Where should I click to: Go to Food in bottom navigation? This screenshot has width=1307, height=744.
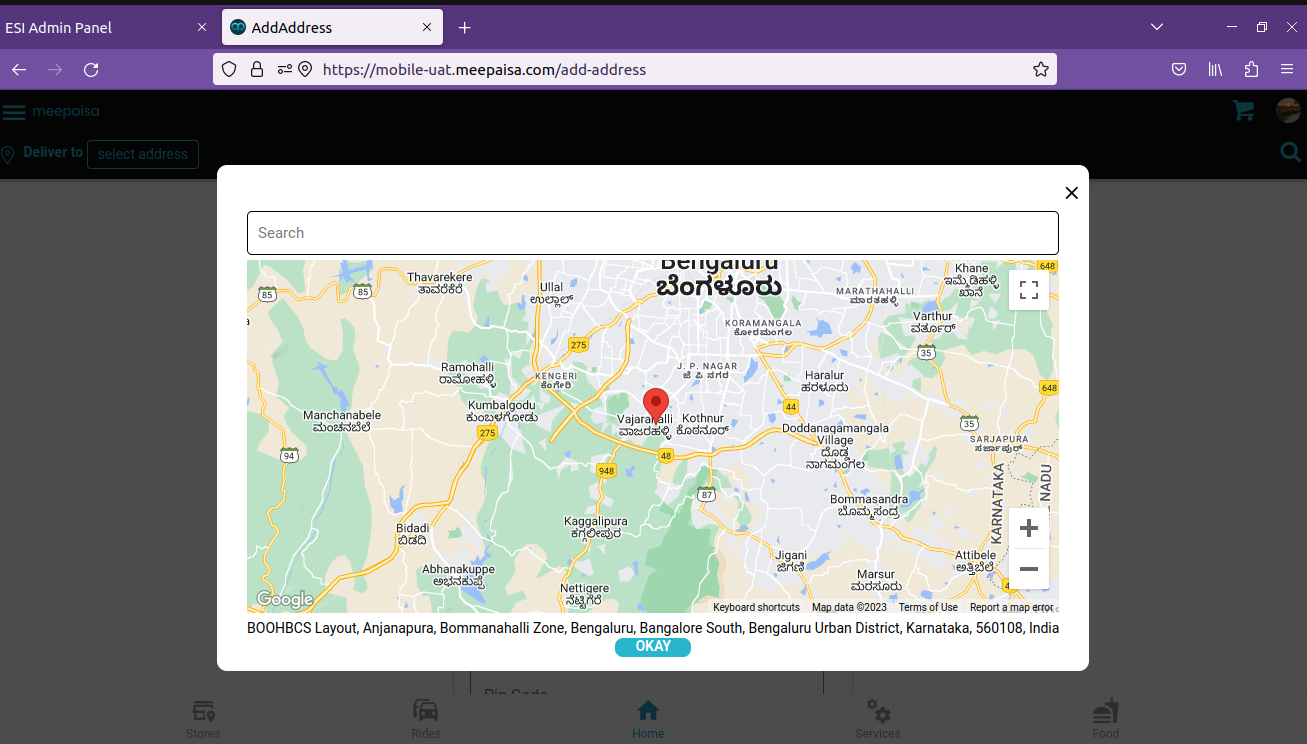click(x=1106, y=720)
